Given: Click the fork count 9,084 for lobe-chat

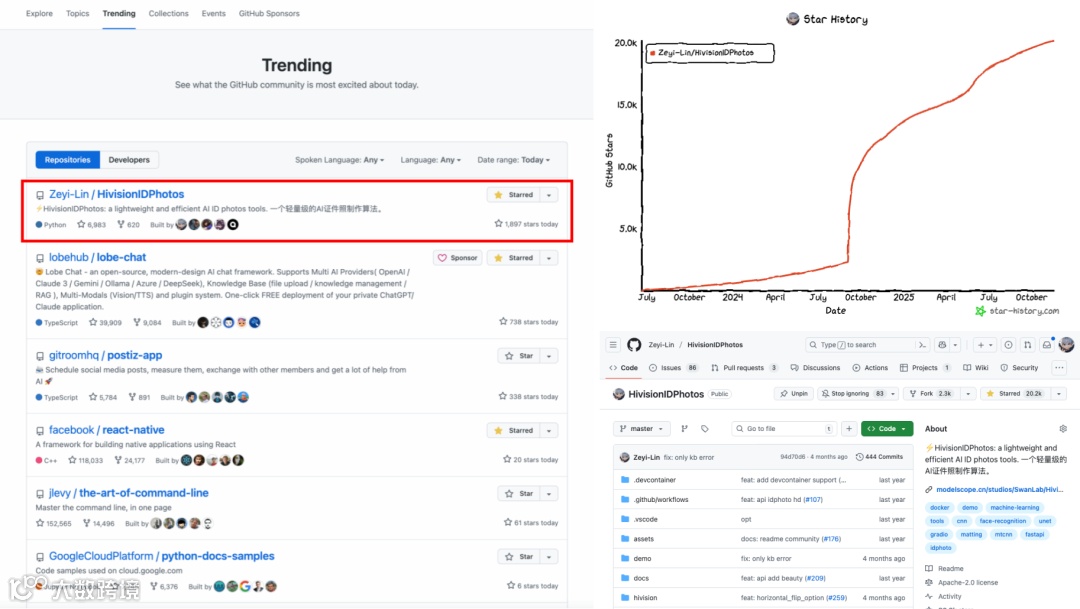Looking at the screenshot, I should point(147,322).
